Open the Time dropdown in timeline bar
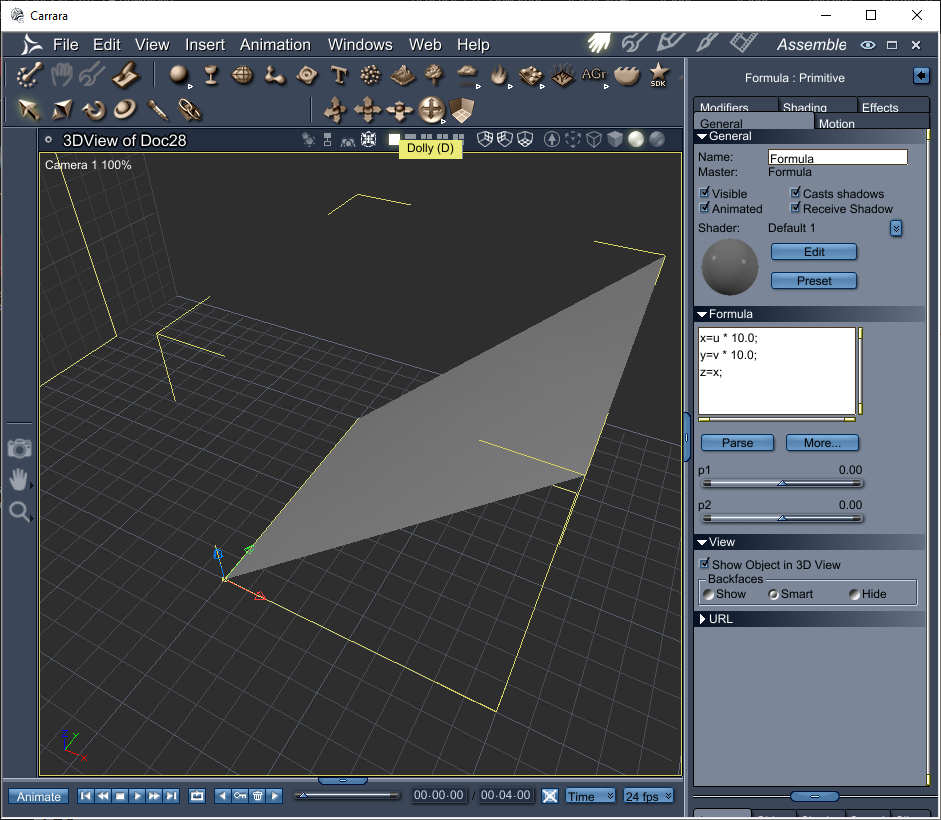This screenshot has width=941, height=820. click(x=591, y=796)
